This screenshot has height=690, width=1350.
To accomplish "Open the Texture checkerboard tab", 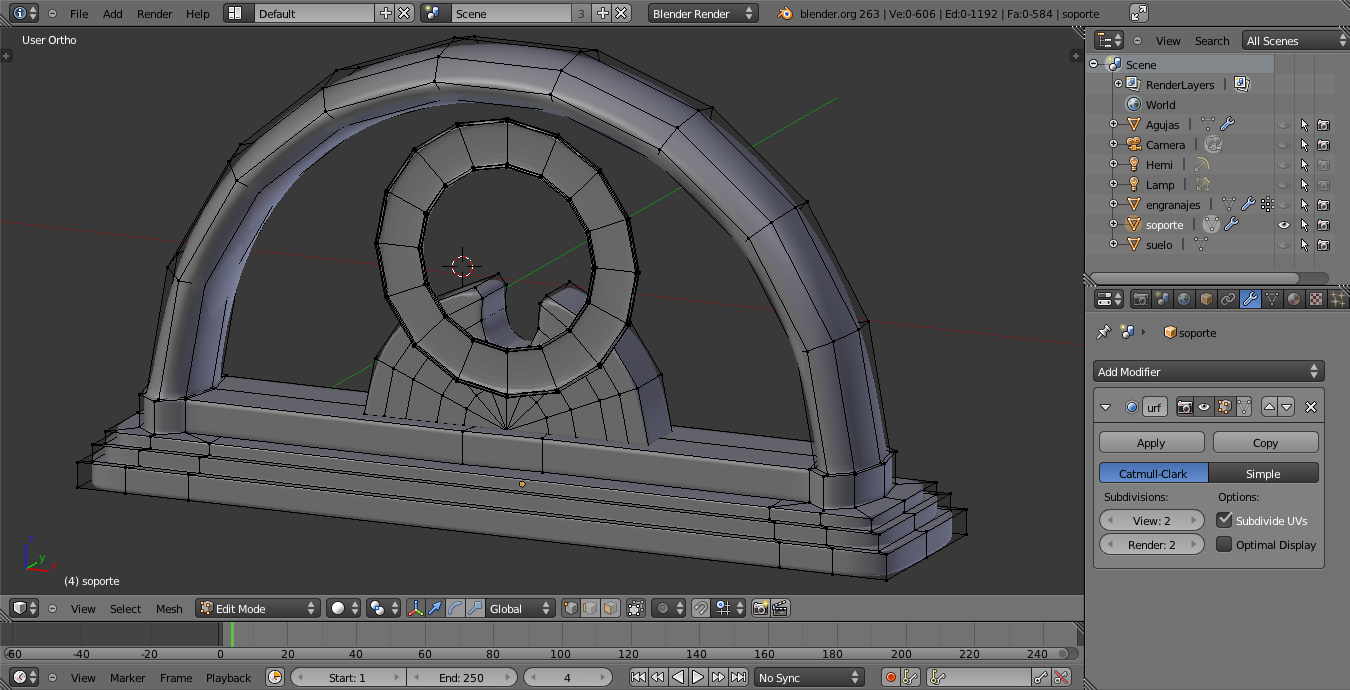I will click(x=1316, y=299).
